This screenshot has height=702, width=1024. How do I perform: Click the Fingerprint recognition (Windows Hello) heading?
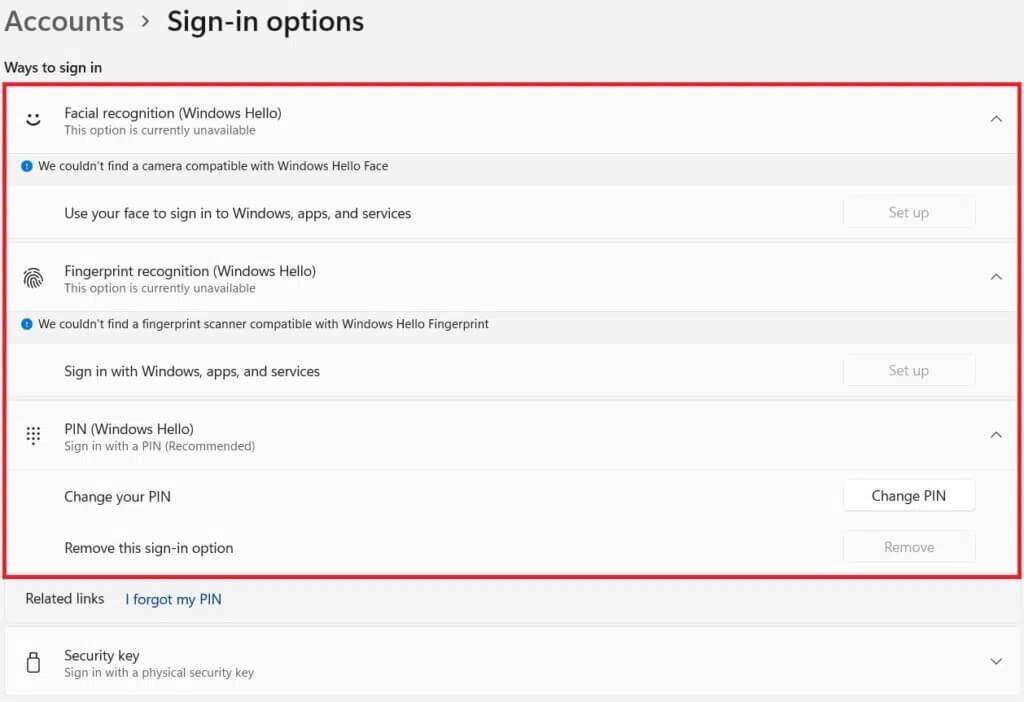(189, 271)
